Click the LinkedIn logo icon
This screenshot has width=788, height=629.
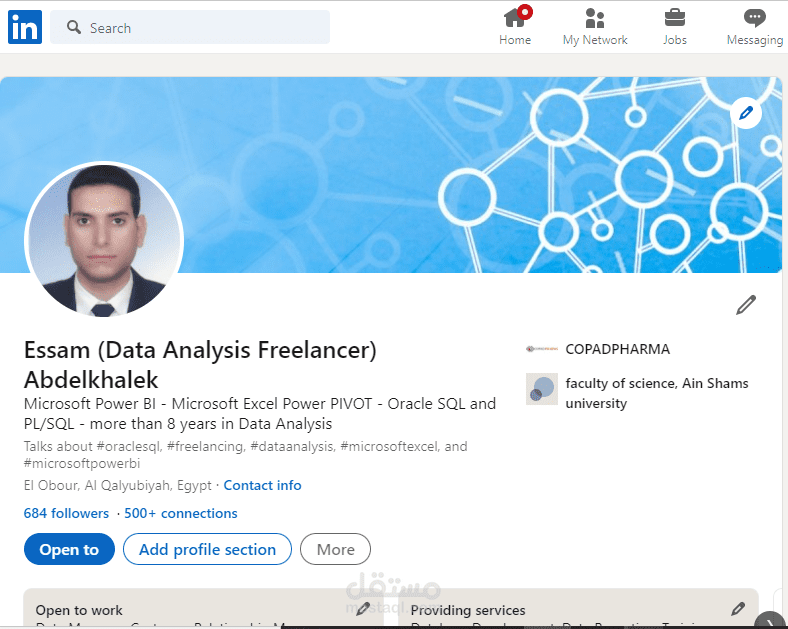[25, 27]
